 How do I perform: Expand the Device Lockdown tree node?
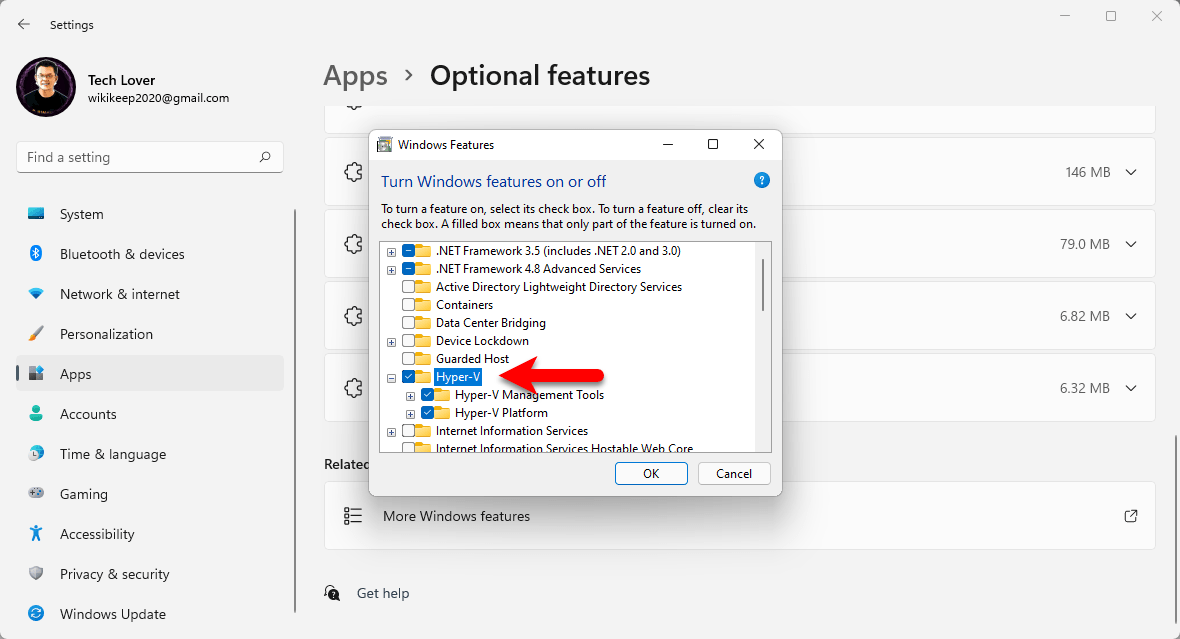391,342
